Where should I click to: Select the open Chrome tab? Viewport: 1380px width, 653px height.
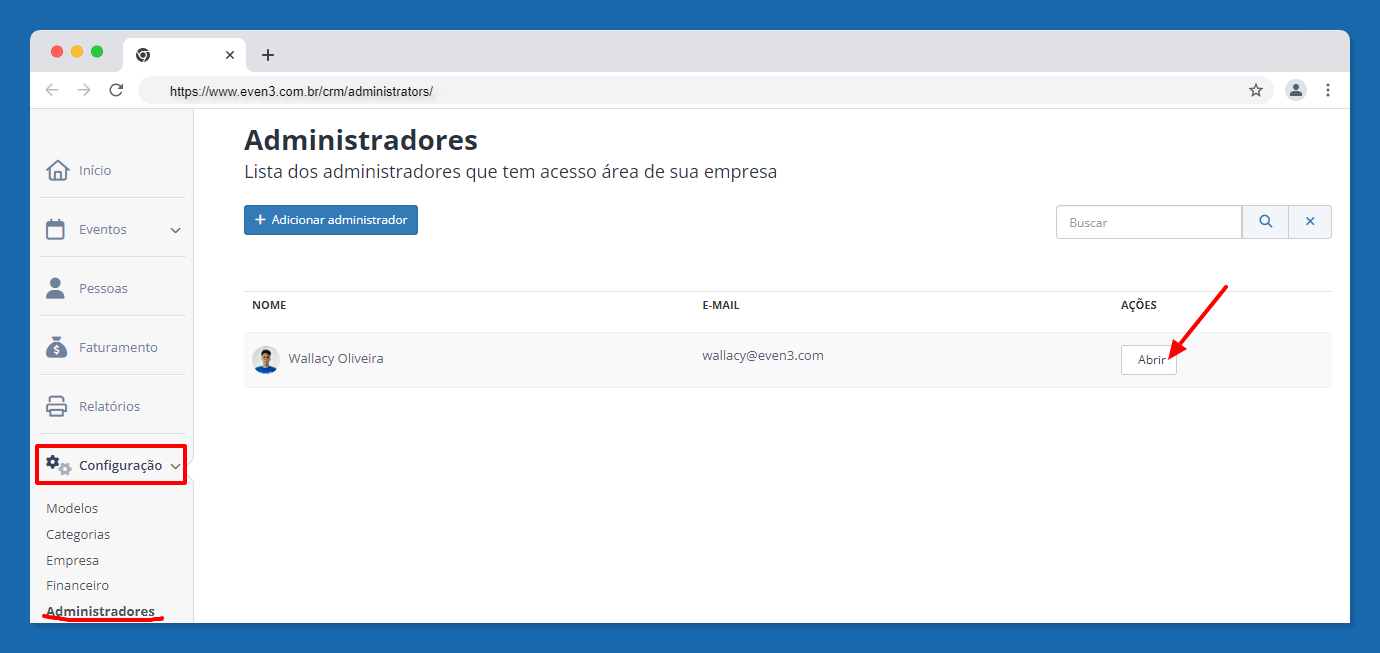pyautogui.click(x=184, y=55)
